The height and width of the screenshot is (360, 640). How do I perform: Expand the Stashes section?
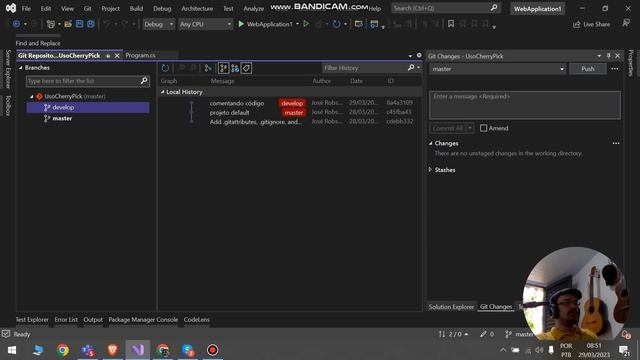click(x=430, y=169)
